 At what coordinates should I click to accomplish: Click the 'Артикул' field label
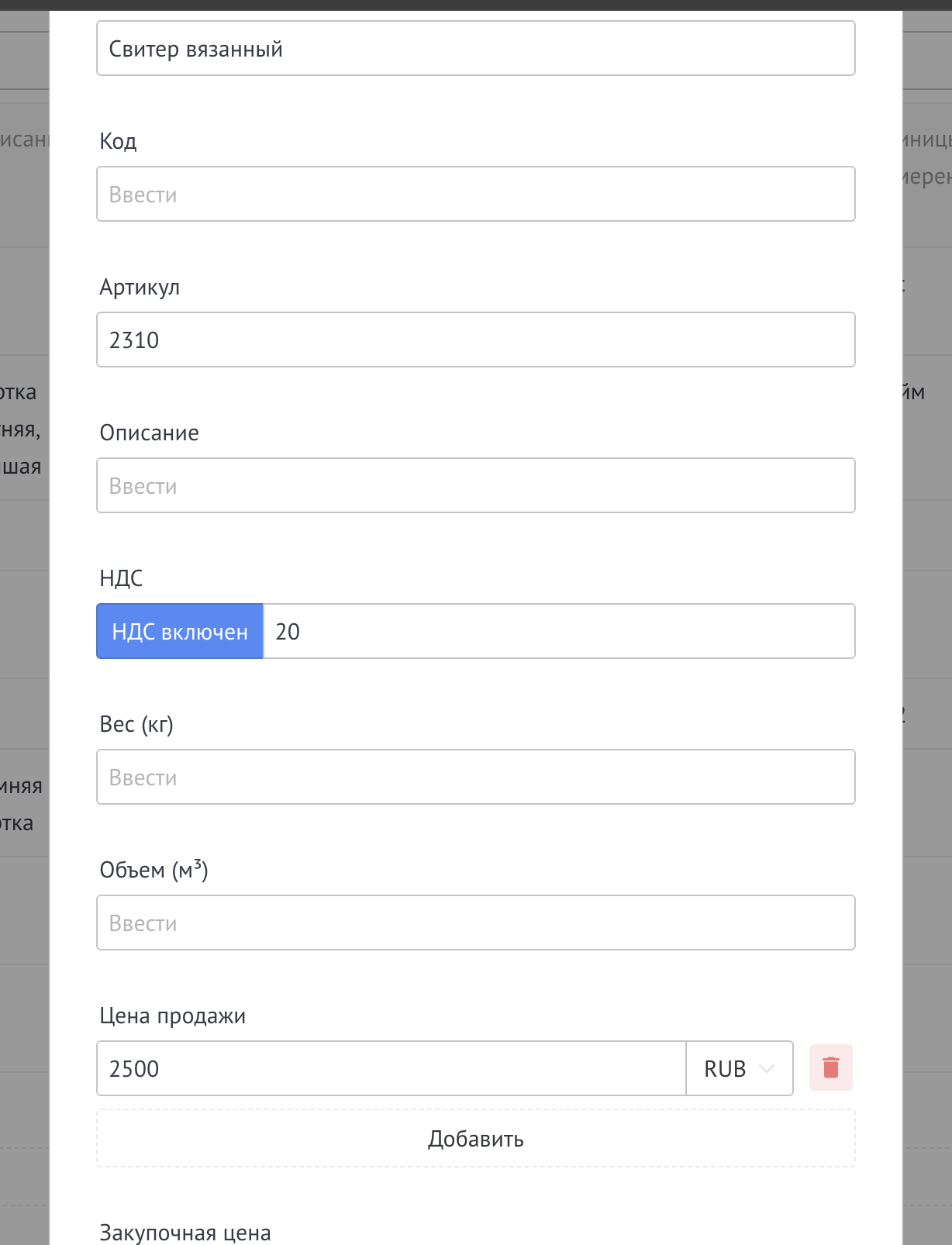(140, 287)
